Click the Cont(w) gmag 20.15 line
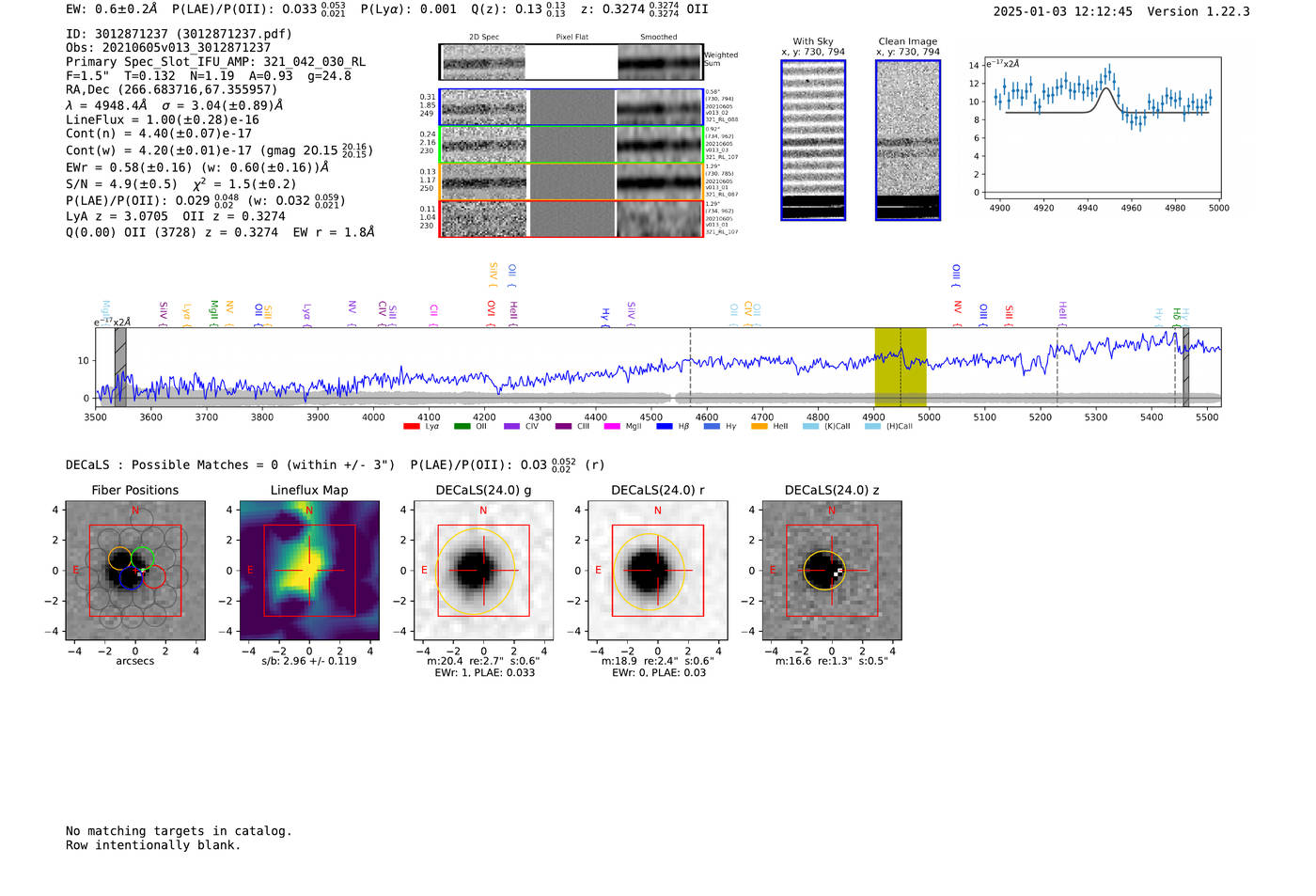This screenshot has height=896, width=1316. tap(219, 149)
